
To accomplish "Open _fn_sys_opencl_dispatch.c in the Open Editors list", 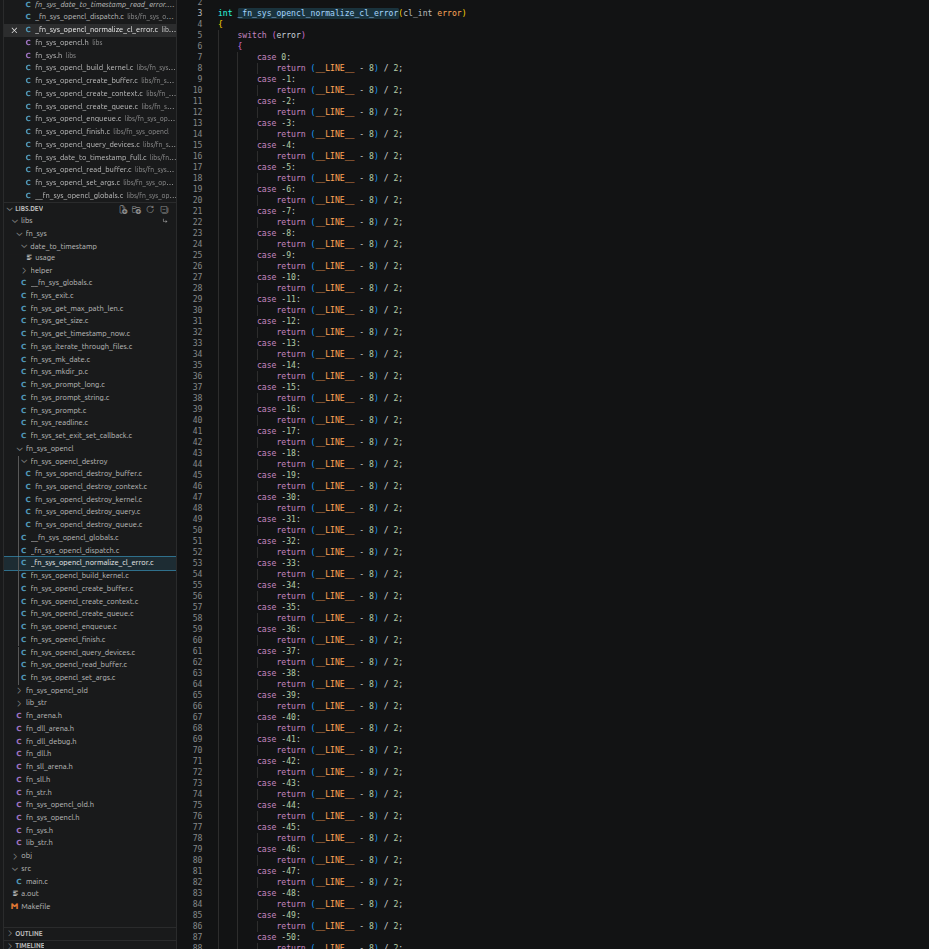I will click(90, 16).
